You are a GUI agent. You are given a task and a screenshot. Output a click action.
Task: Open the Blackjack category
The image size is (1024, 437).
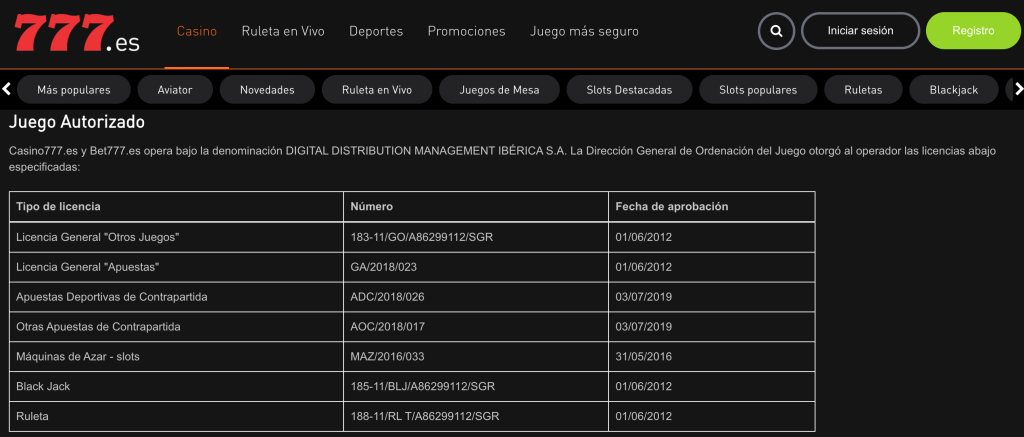[x=953, y=90]
